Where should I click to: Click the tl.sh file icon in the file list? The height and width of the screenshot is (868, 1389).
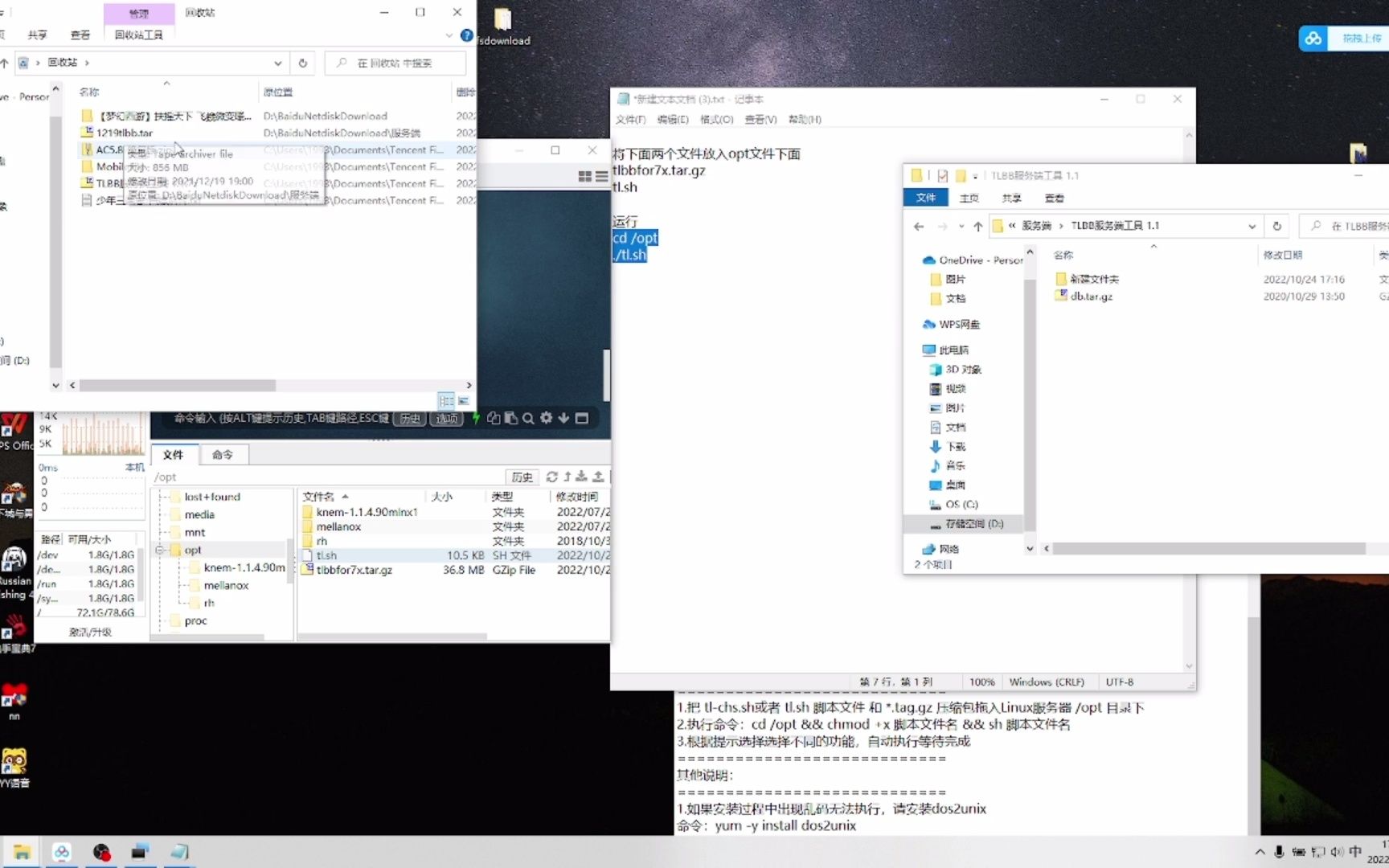(307, 555)
